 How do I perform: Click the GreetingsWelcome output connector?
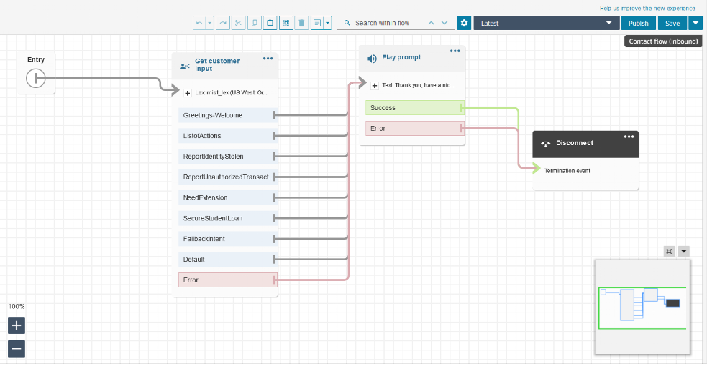(275, 116)
